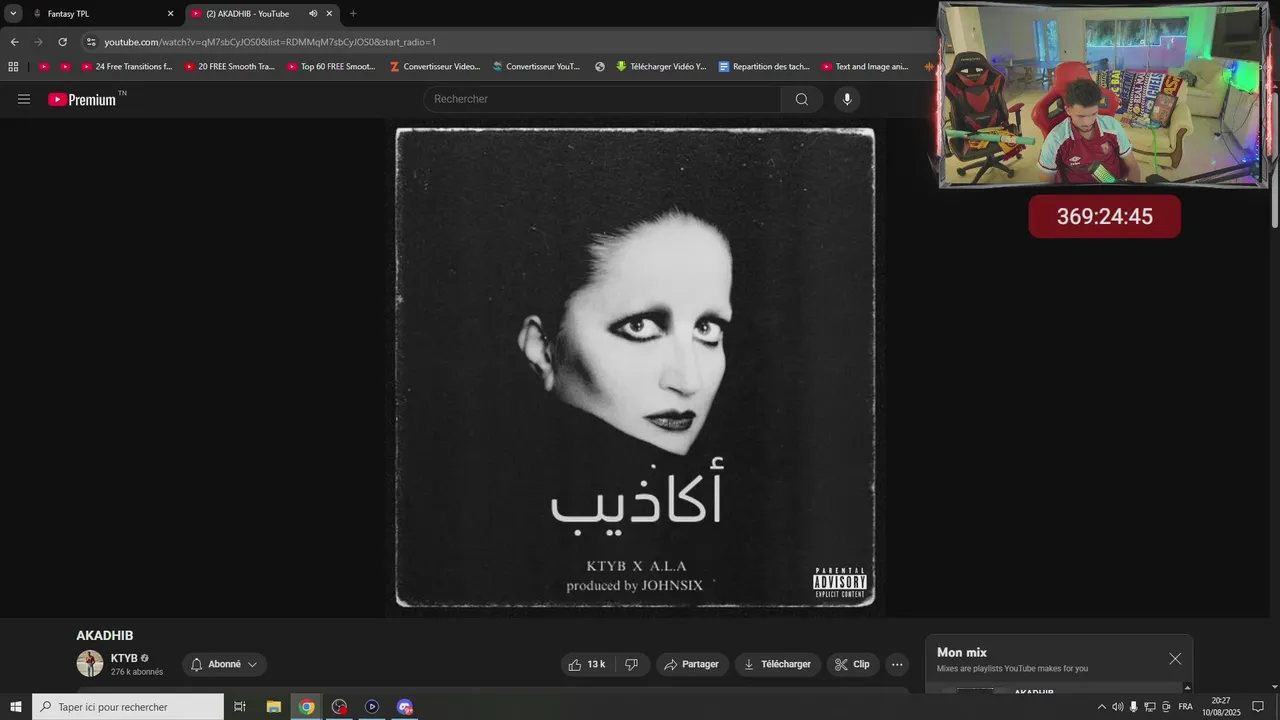1280x720 pixels.
Task: Select the youtube.com URL address bar
Action: (x=270, y=42)
